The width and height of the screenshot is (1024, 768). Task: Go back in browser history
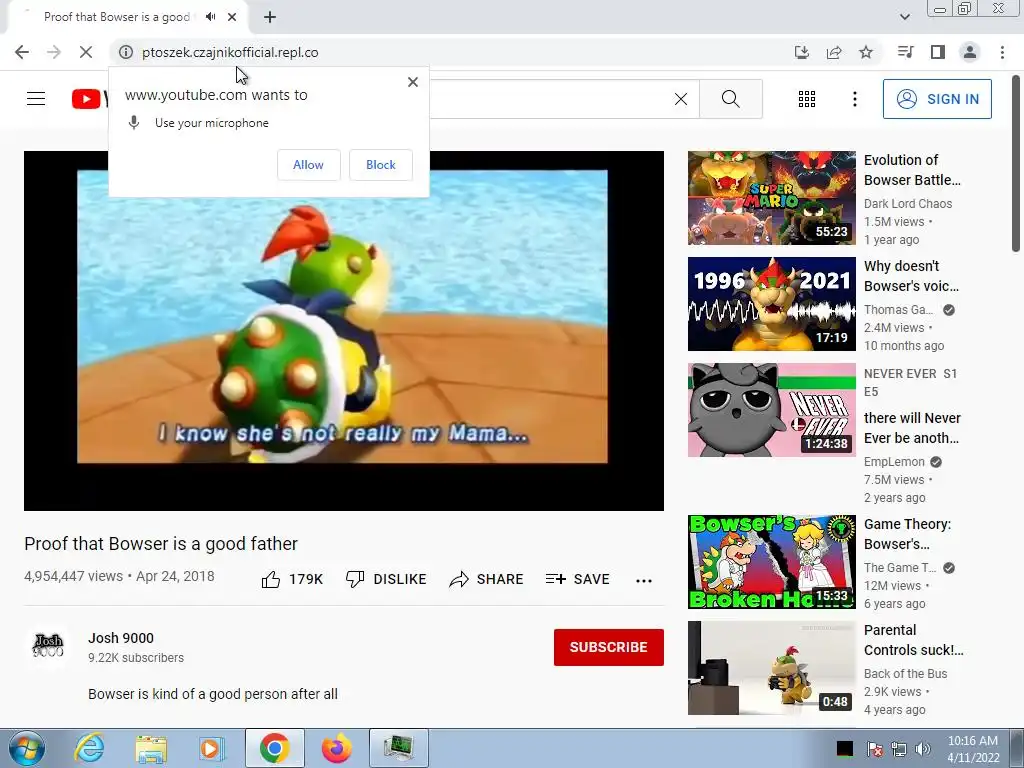click(x=22, y=52)
